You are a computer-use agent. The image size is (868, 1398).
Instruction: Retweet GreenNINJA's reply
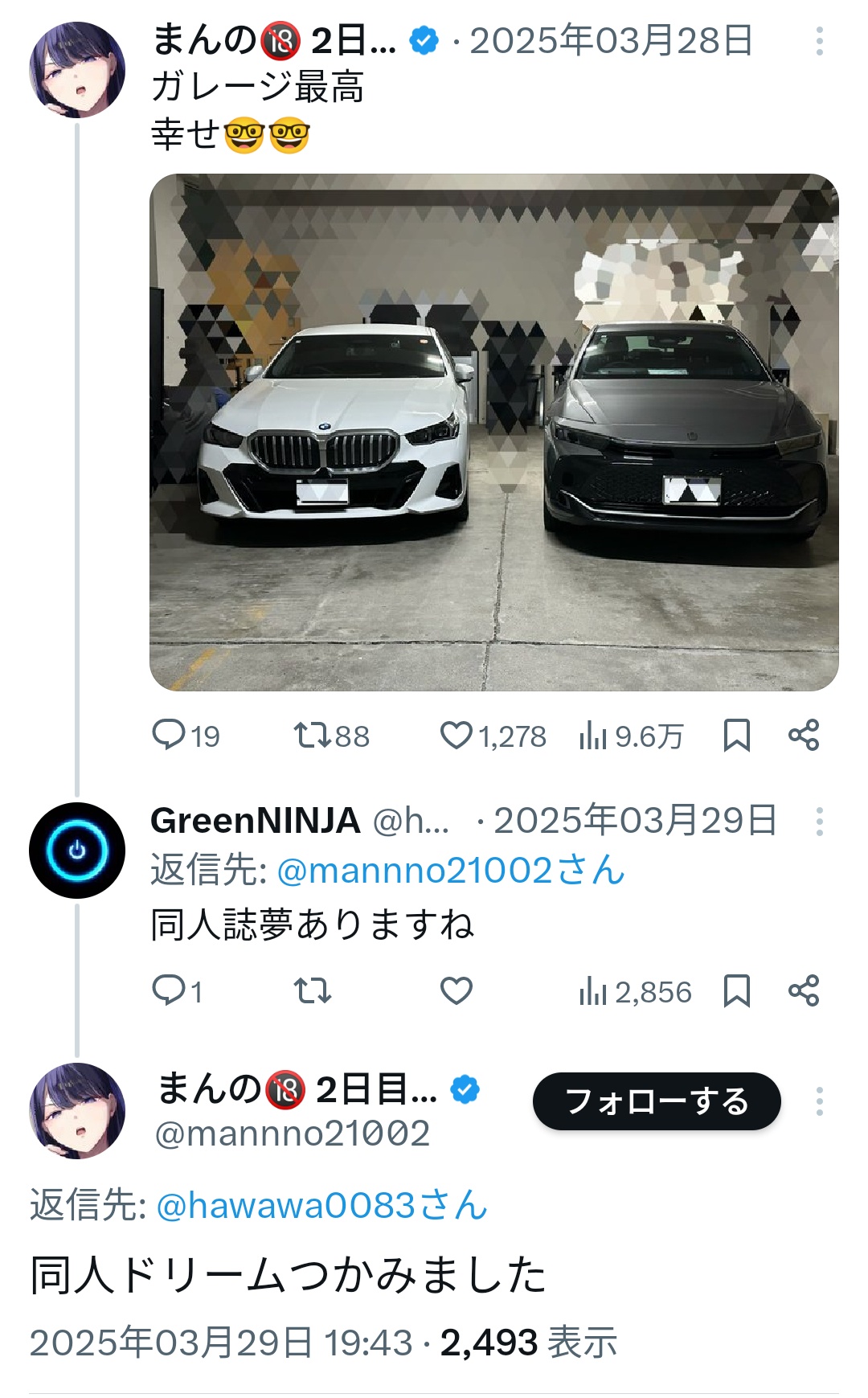[313, 991]
